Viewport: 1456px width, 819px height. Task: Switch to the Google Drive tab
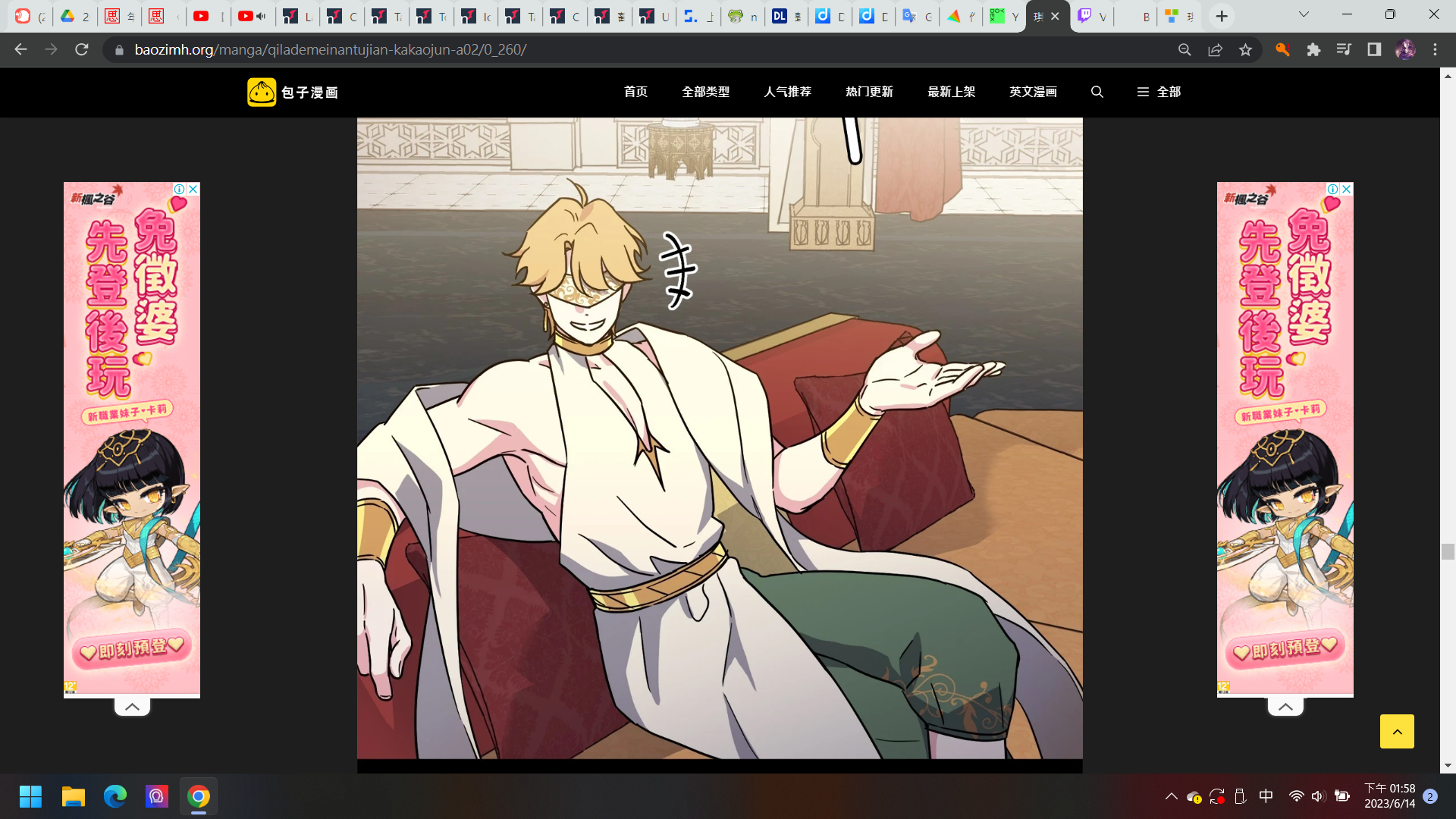click(x=75, y=16)
